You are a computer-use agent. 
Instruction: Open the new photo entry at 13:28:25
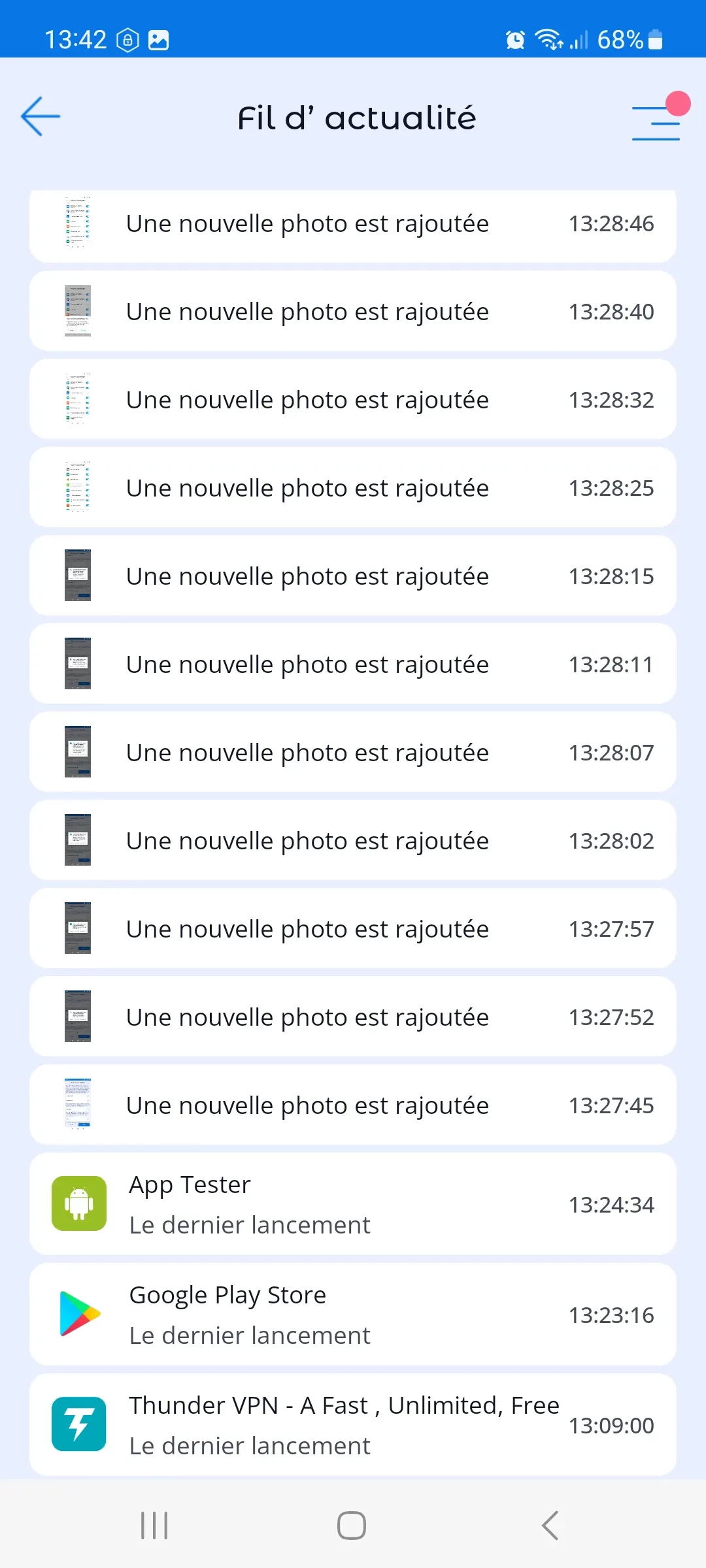tap(353, 488)
